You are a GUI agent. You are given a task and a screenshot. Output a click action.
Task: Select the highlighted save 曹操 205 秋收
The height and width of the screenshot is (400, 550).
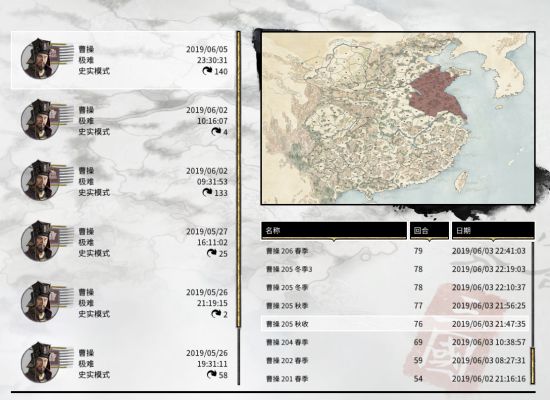(395, 324)
